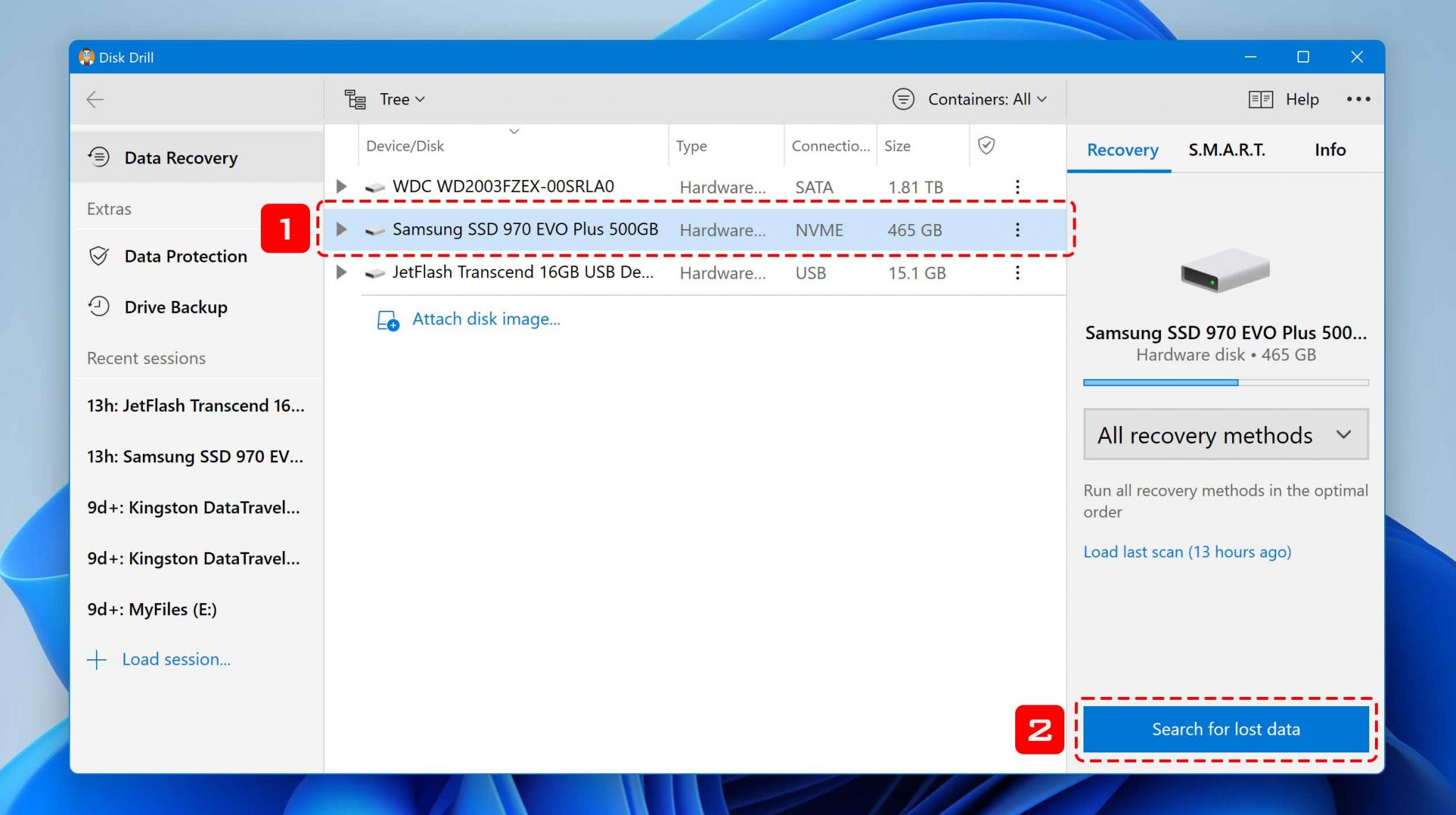Click Load session link
Viewport: 1456px width, 815px height.
click(176, 659)
